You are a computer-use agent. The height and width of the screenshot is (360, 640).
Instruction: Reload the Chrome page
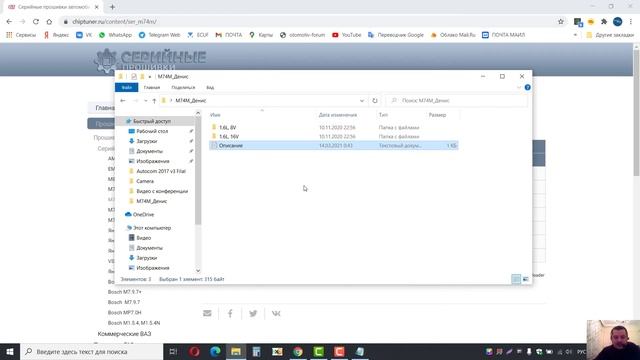36,22
